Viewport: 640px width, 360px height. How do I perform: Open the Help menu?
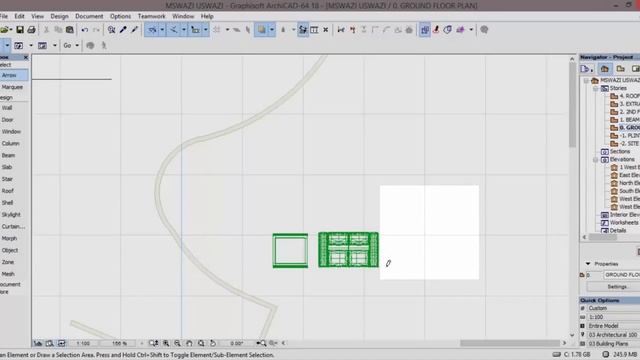pos(207,16)
